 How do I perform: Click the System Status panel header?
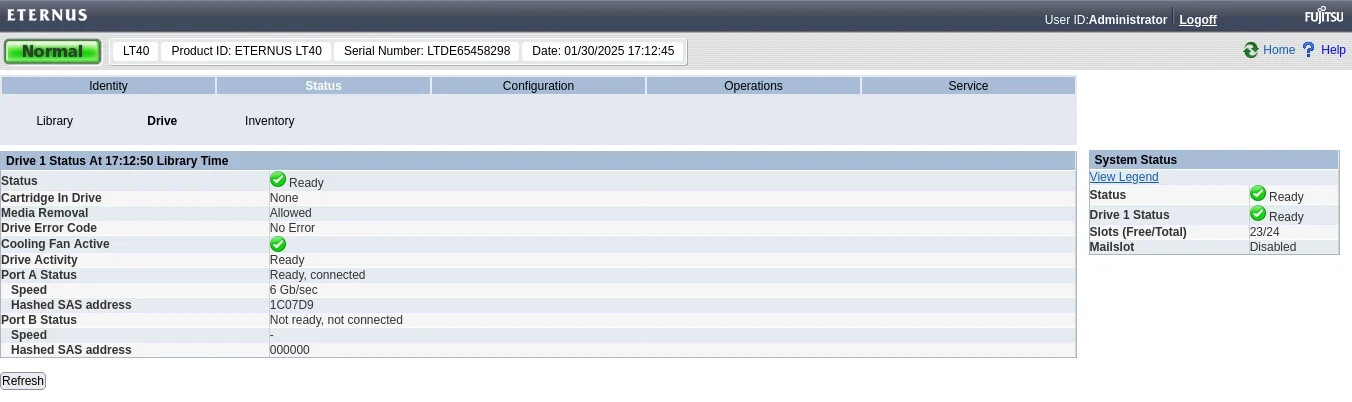pos(1214,160)
